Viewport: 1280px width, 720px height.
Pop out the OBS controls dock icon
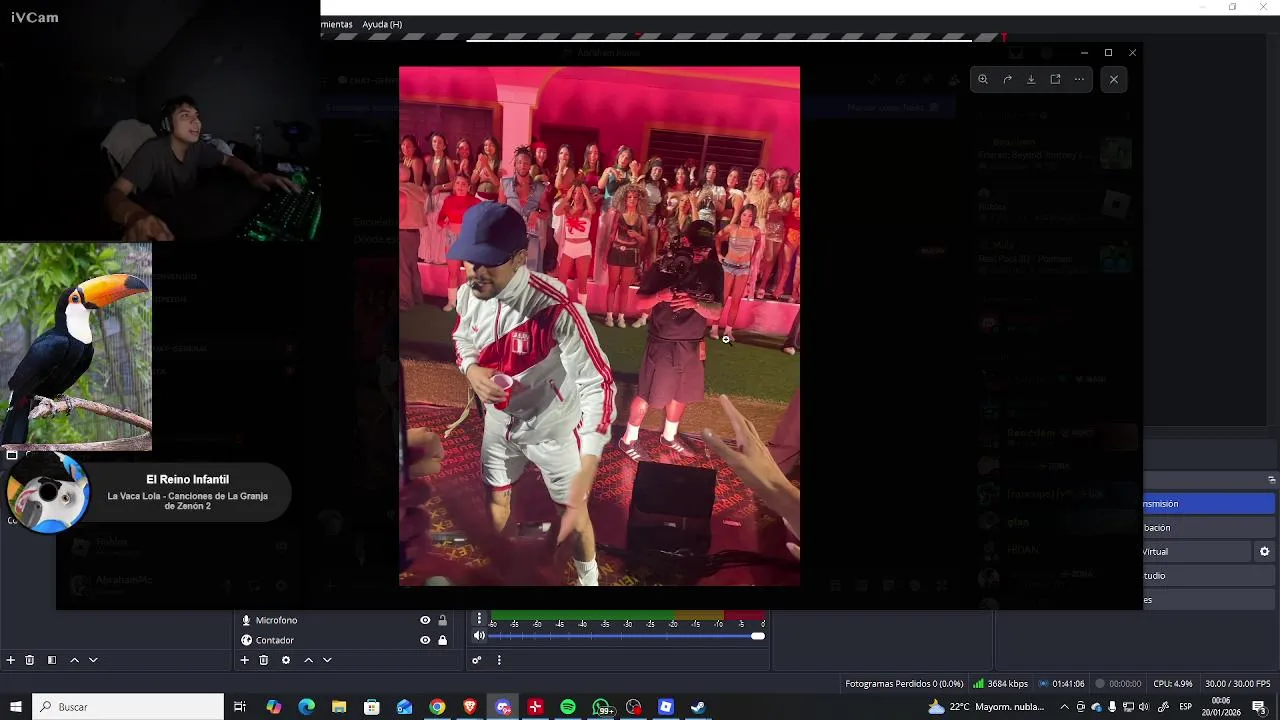(x=1271, y=480)
